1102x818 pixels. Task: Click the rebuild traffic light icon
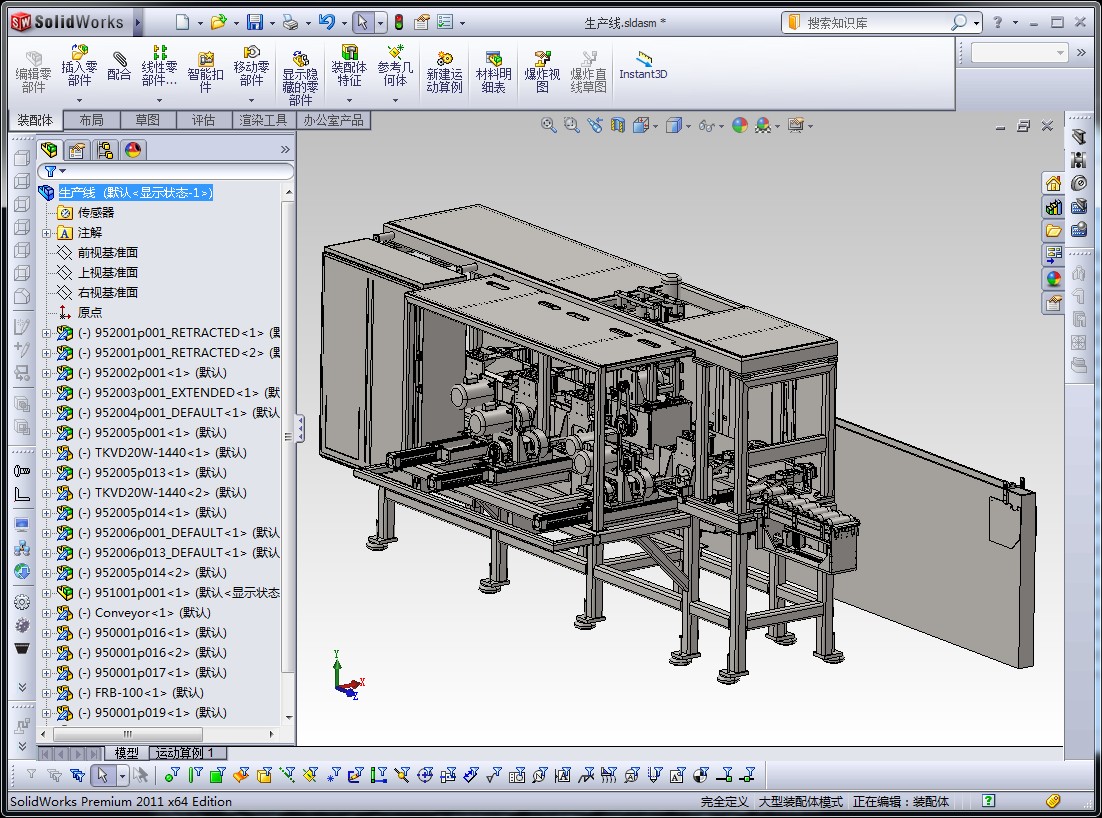pyautogui.click(x=398, y=22)
